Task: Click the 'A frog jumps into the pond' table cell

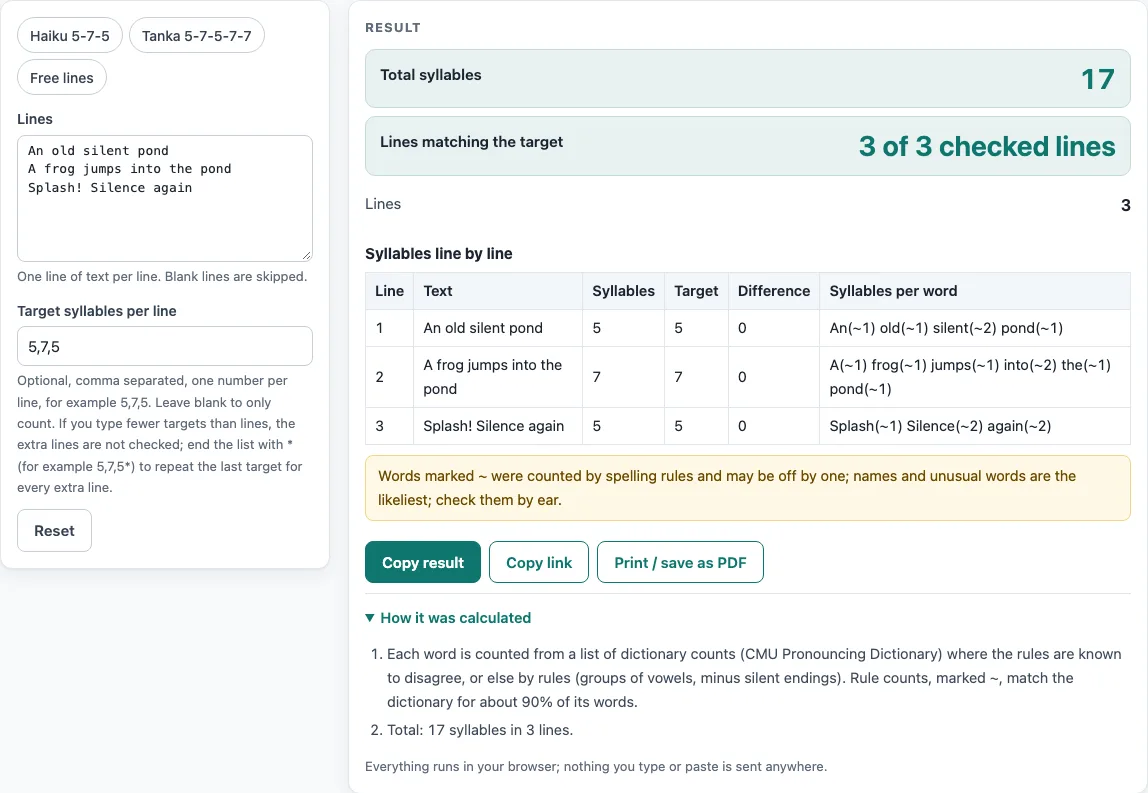Action: click(498, 377)
